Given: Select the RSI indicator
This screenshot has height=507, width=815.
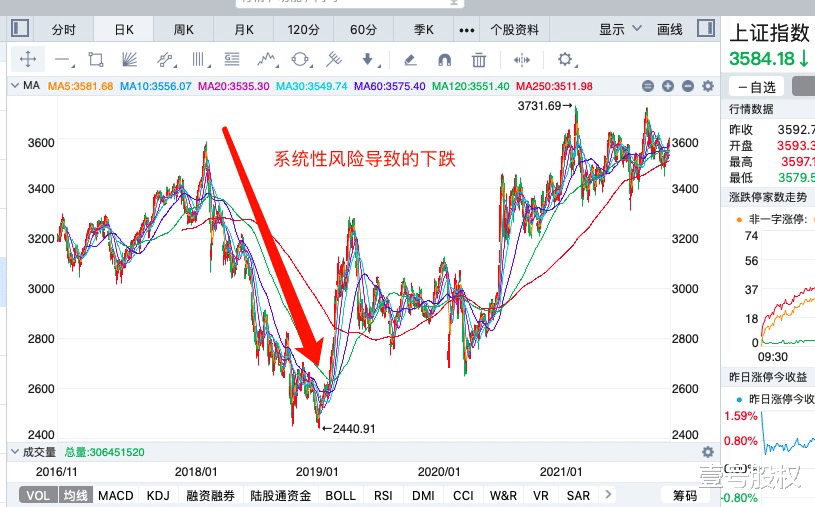Looking at the screenshot, I should pyautogui.click(x=383, y=496).
